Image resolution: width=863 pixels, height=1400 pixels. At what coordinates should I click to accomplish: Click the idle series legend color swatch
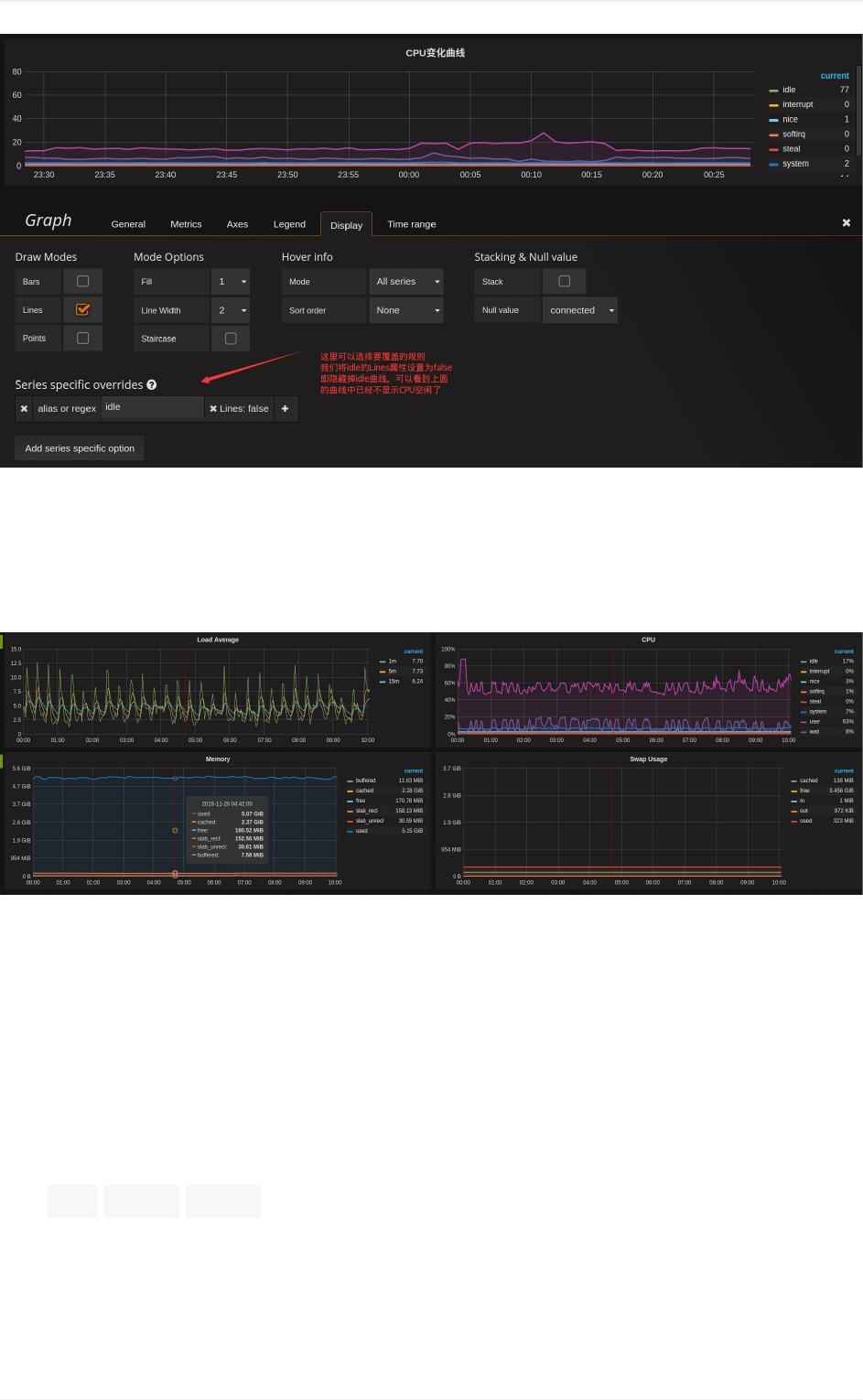pyautogui.click(x=773, y=91)
